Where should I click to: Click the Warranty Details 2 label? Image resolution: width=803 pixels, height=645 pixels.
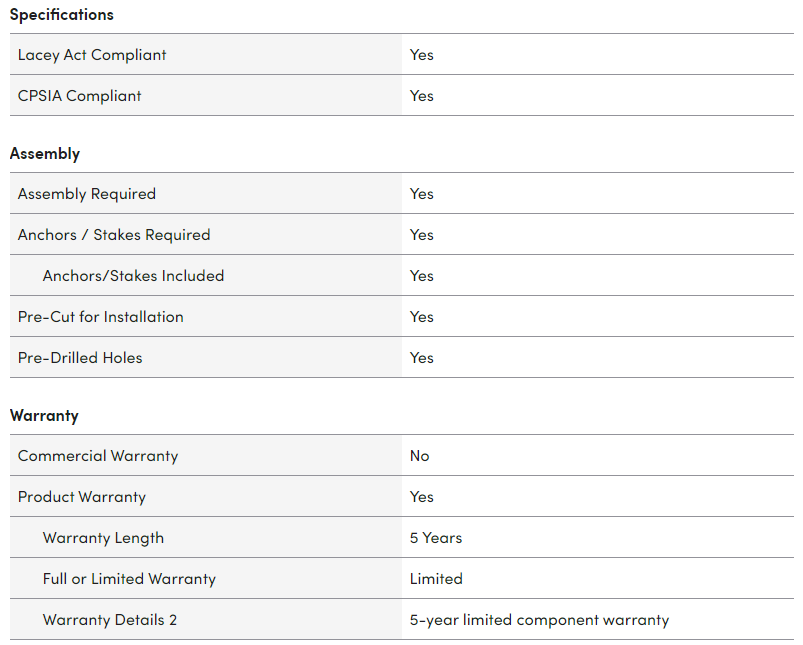coord(110,620)
